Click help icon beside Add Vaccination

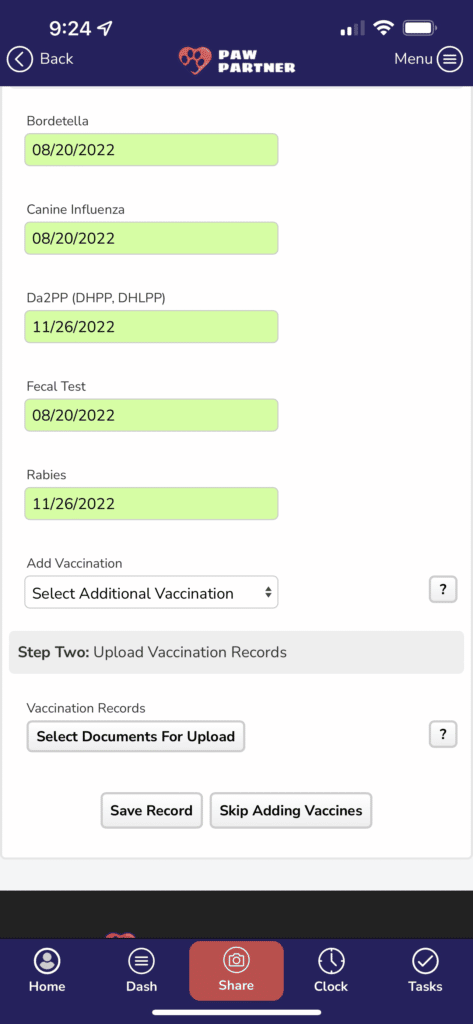(x=443, y=590)
